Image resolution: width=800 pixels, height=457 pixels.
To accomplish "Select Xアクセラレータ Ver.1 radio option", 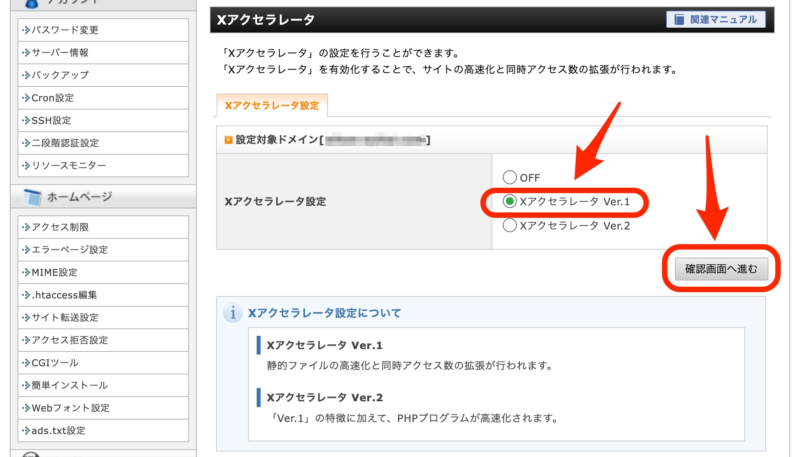I will pos(510,201).
